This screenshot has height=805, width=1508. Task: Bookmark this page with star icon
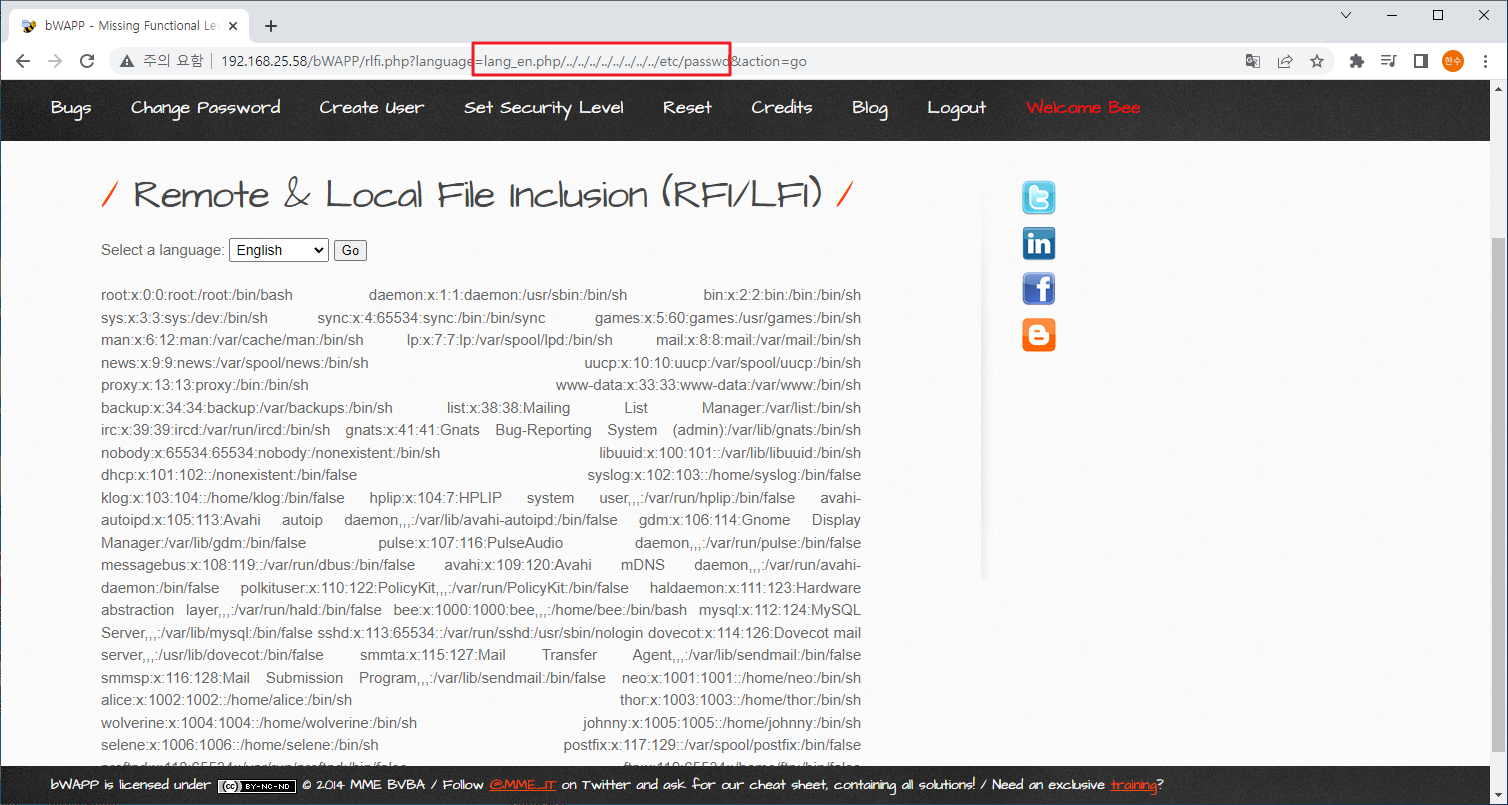pyautogui.click(x=1317, y=61)
